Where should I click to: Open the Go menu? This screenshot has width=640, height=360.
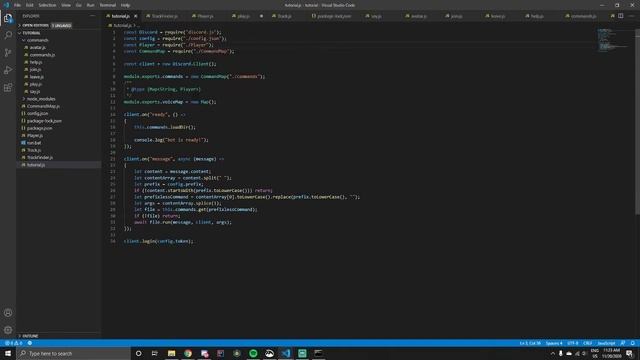pyautogui.click(x=78, y=5)
